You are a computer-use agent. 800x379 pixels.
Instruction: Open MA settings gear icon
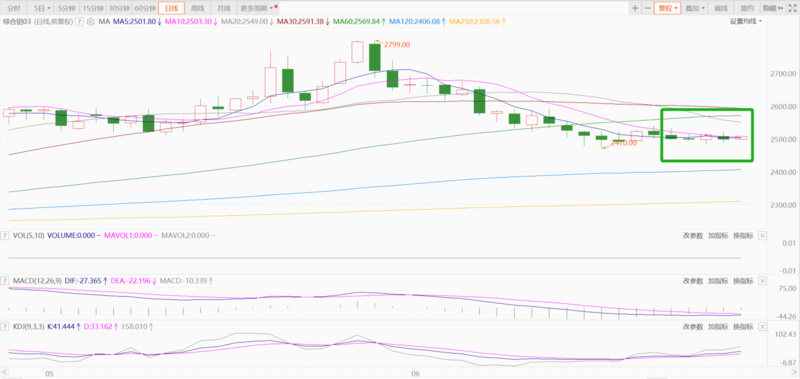click(91, 22)
